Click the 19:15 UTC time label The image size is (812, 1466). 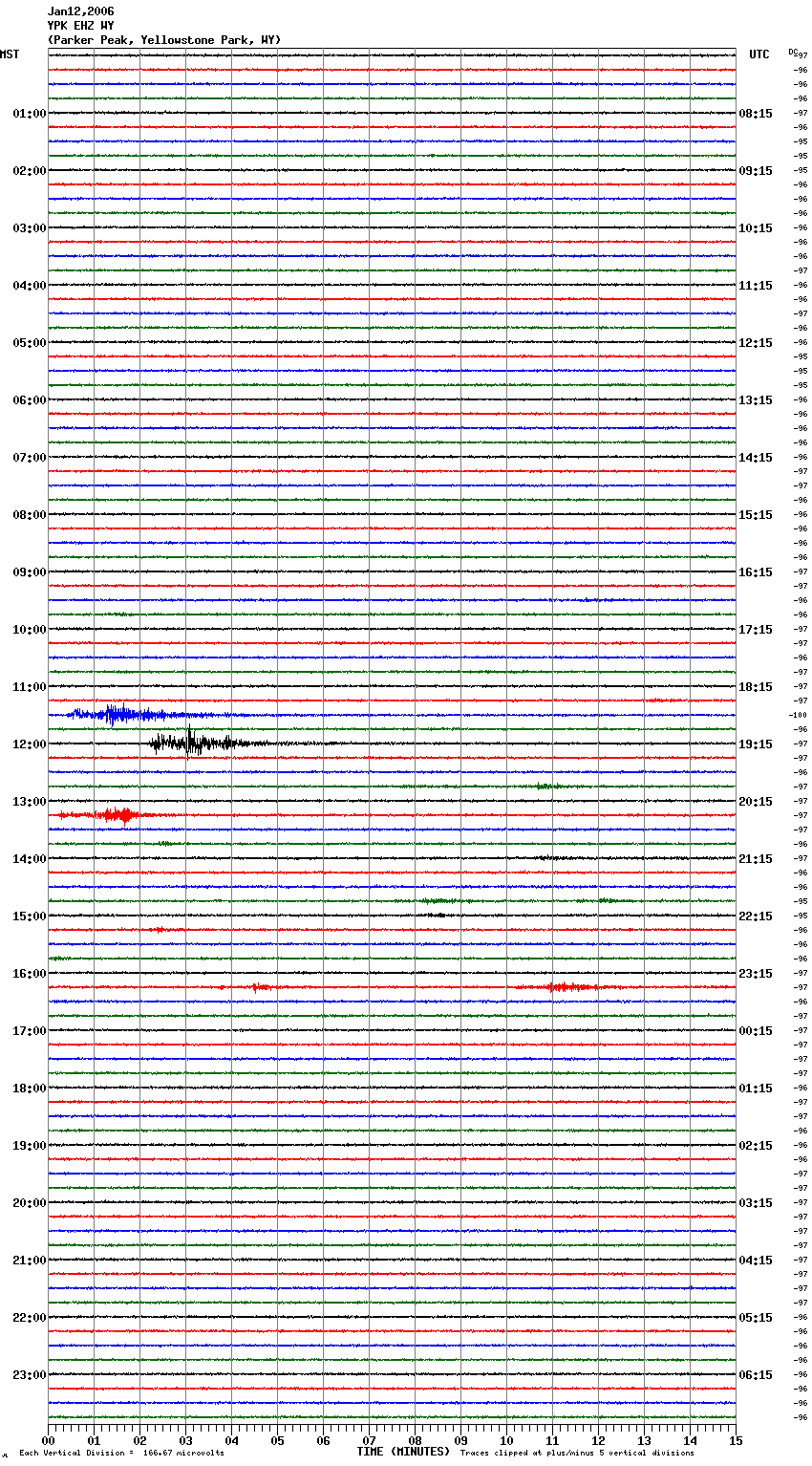(x=756, y=744)
